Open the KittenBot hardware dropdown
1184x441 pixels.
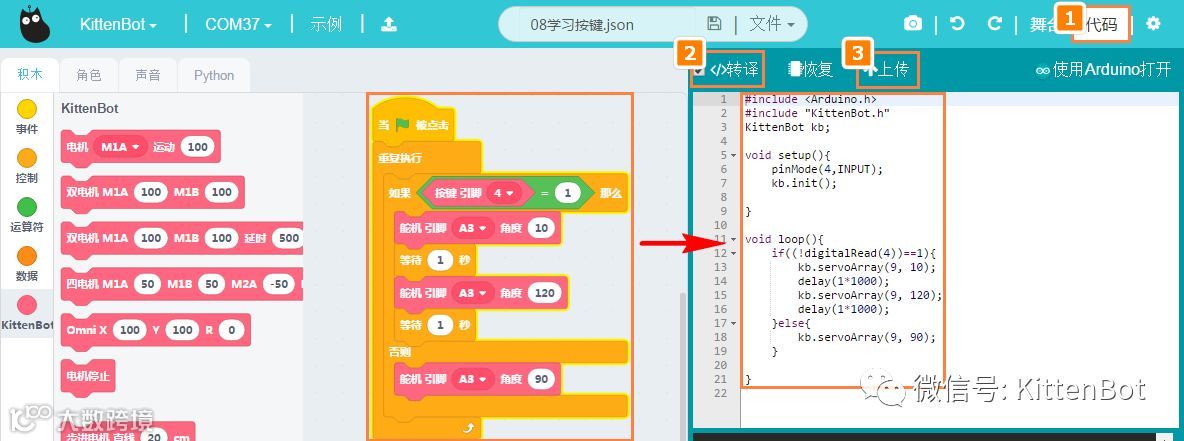click(119, 24)
